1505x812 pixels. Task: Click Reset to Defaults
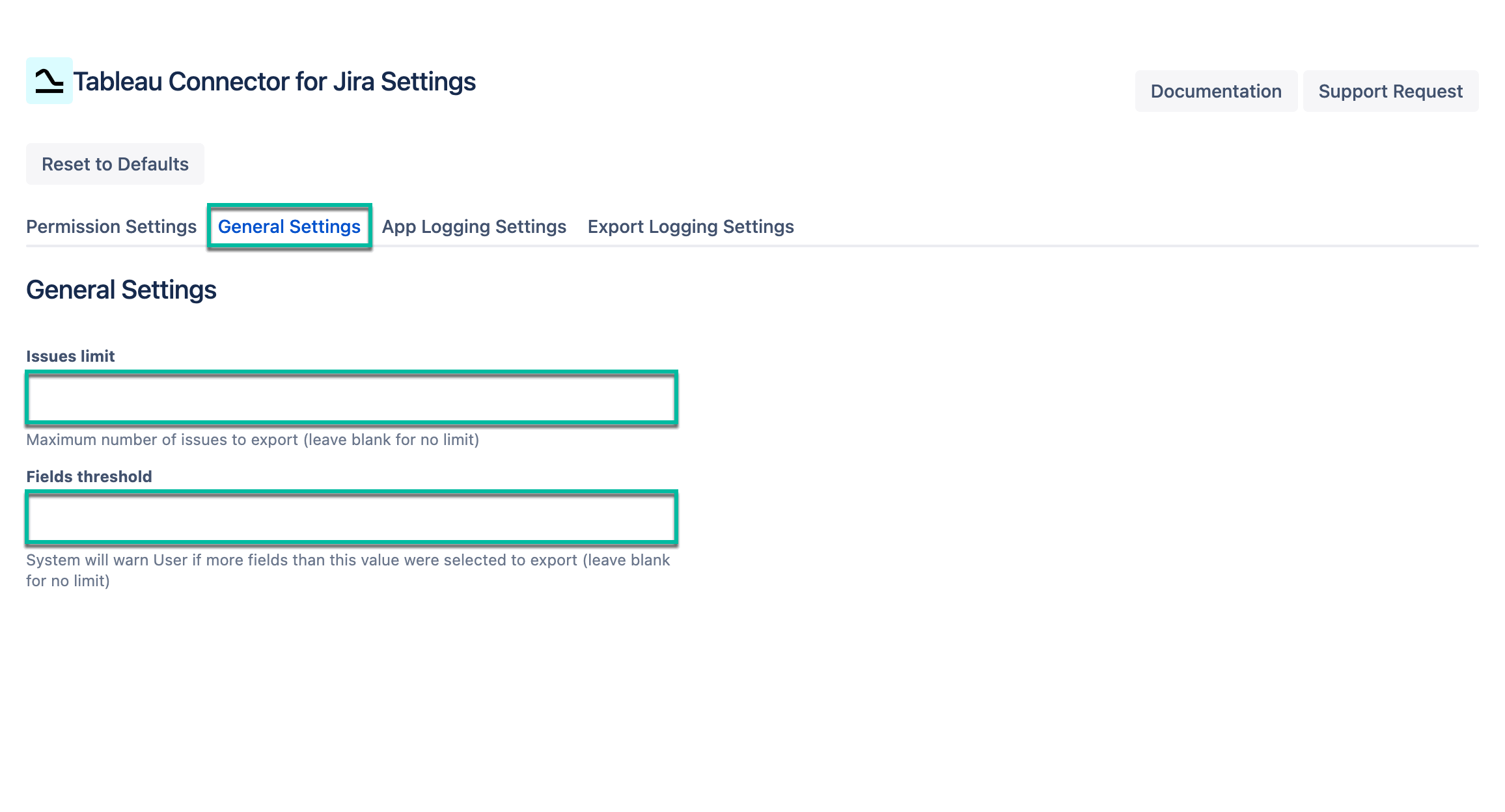(115, 163)
